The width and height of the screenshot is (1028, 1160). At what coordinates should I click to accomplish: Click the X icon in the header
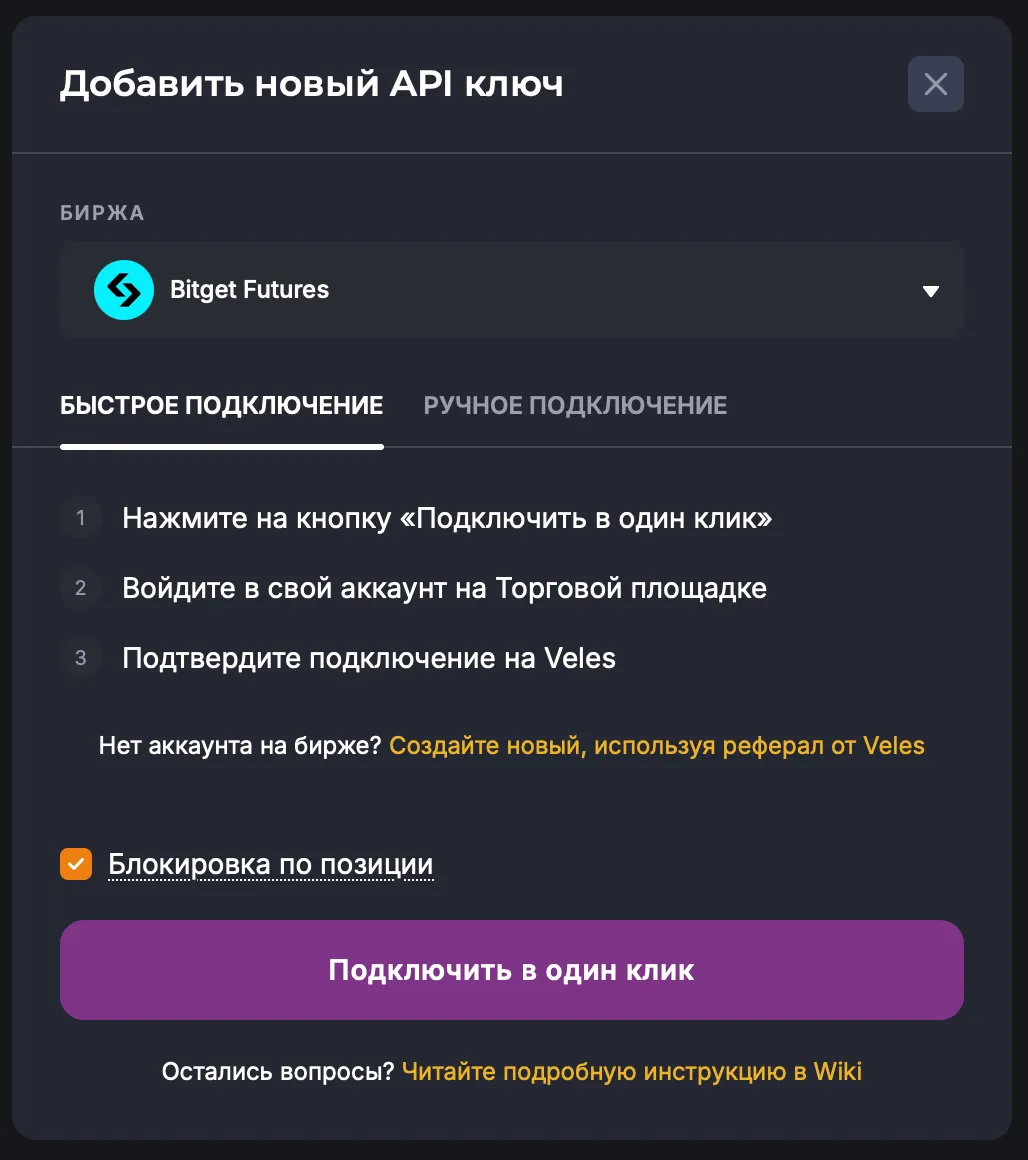pyautogui.click(x=935, y=84)
